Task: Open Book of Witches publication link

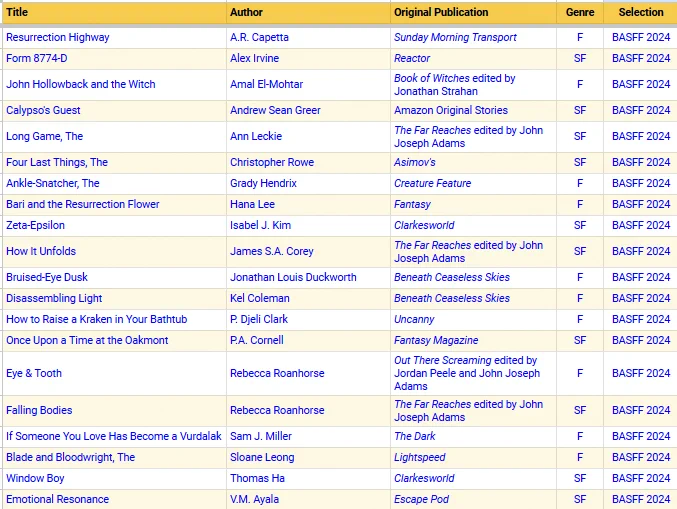Action: click(x=432, y=78)
